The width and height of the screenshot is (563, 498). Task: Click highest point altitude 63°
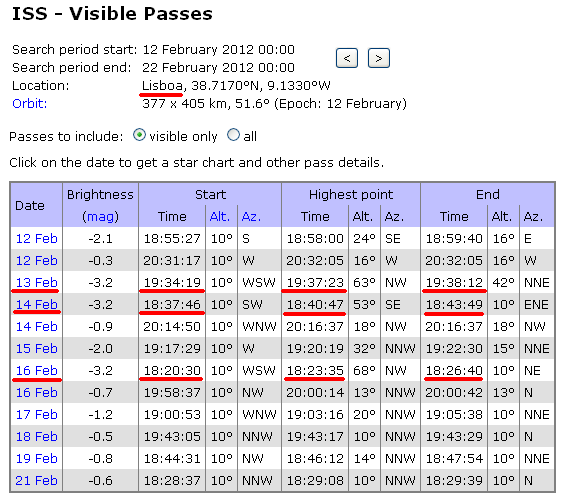[x=364, y=283]
